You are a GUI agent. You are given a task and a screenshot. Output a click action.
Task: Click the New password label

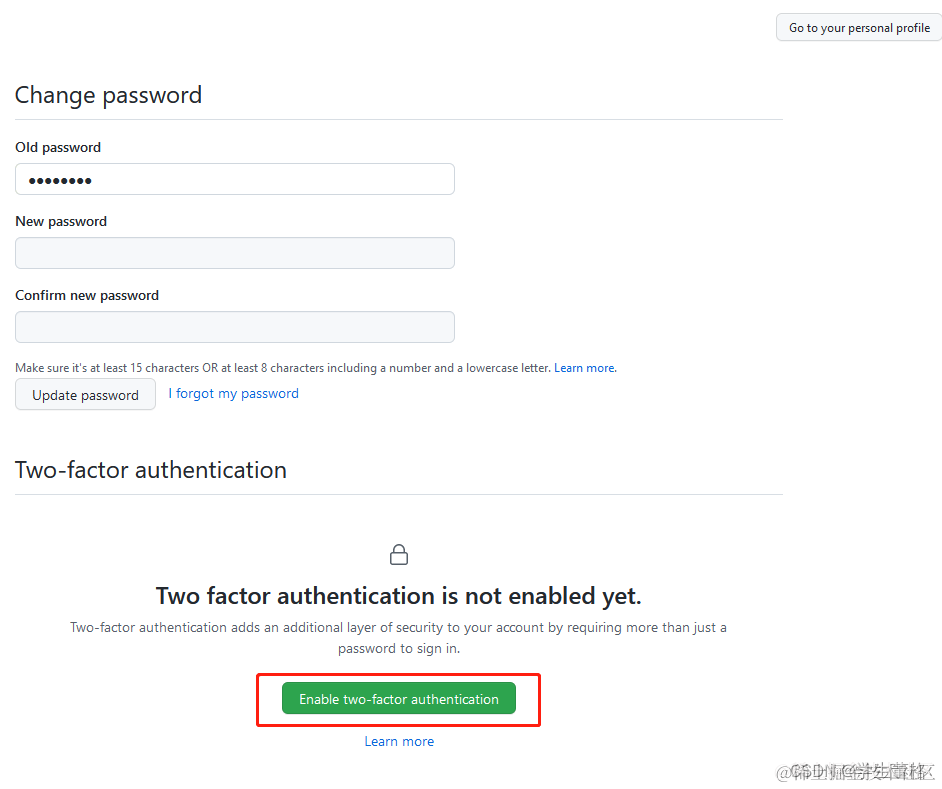61,222
